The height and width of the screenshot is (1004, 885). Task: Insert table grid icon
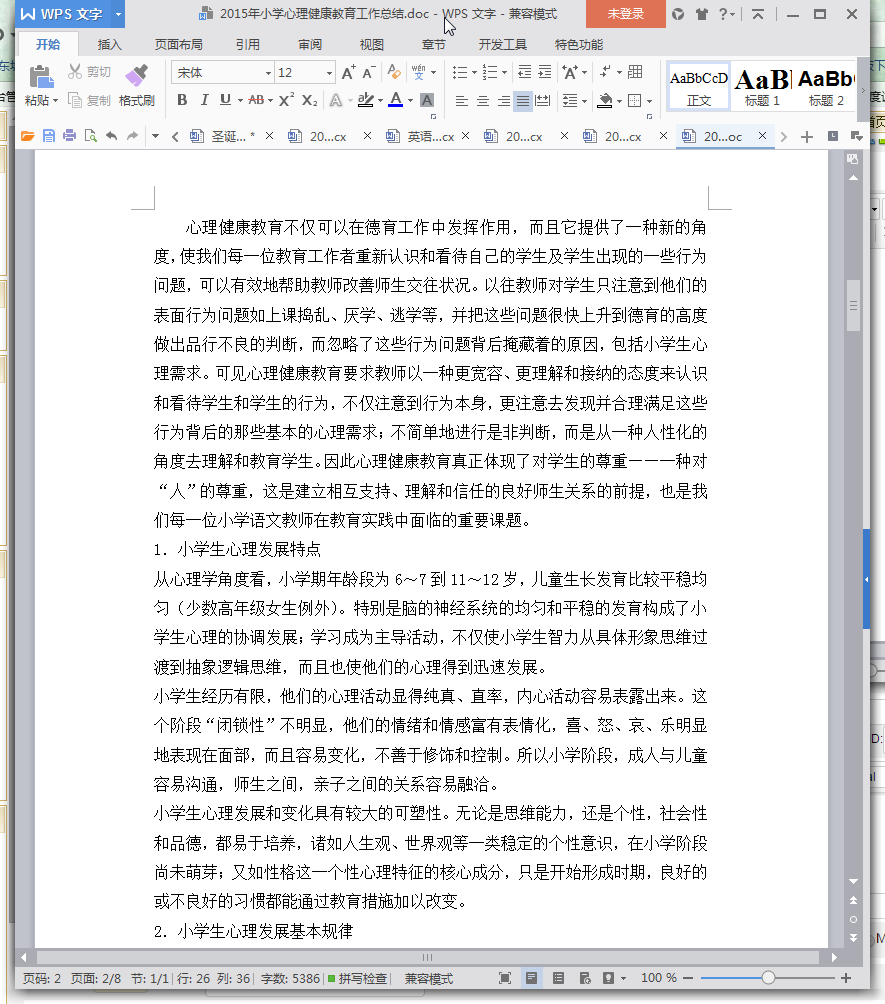pos(635,72)
